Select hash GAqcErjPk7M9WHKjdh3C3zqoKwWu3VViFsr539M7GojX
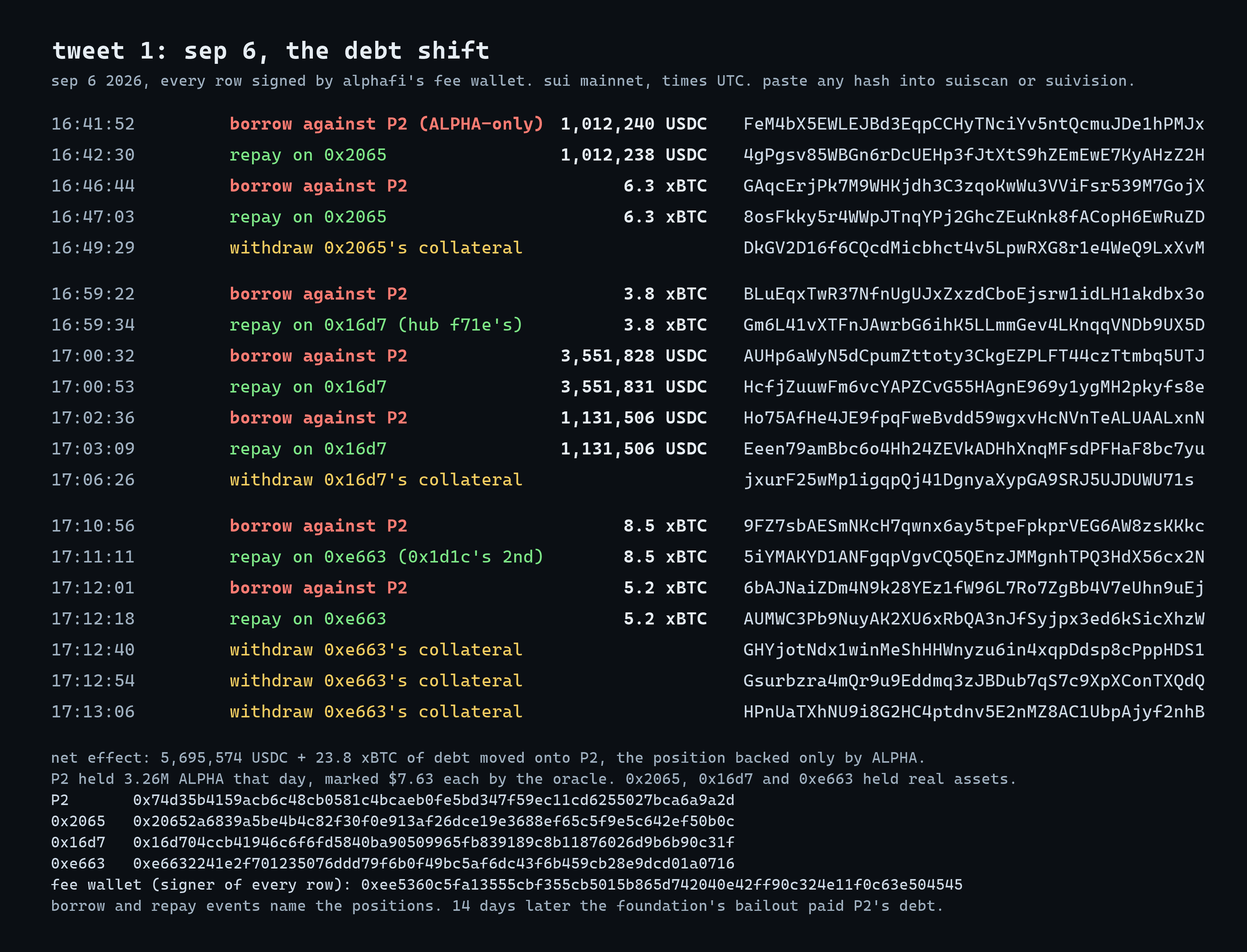The image size is (1247, 952). click(974, 186)
